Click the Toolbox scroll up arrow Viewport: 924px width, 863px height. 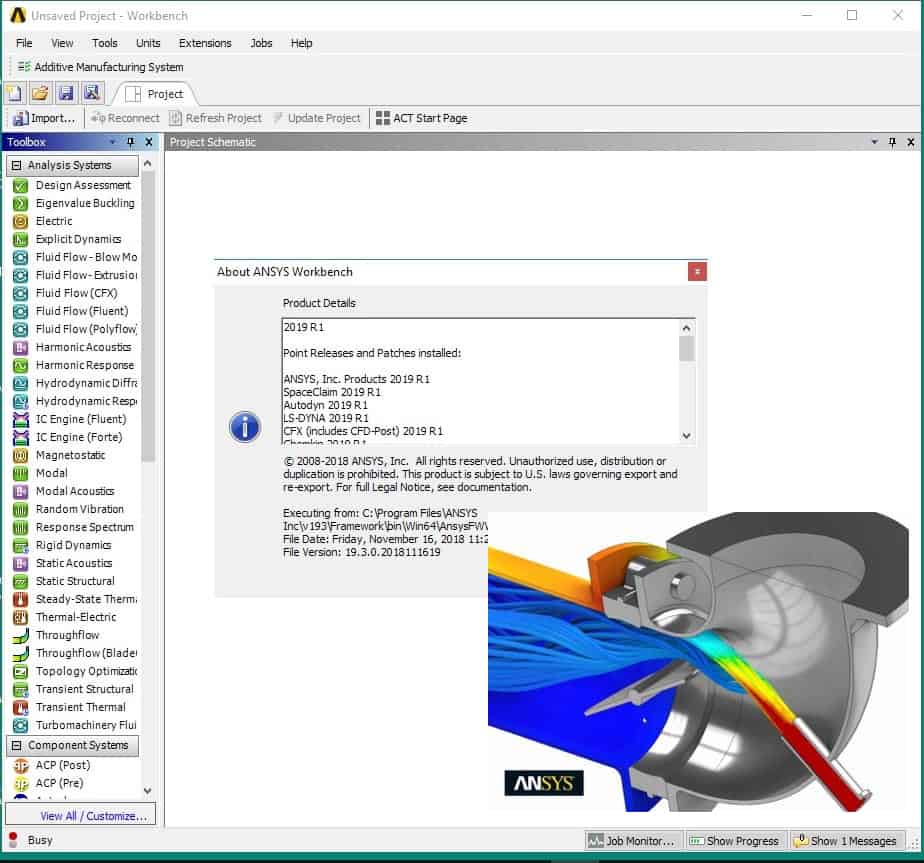tap(148, 163)
